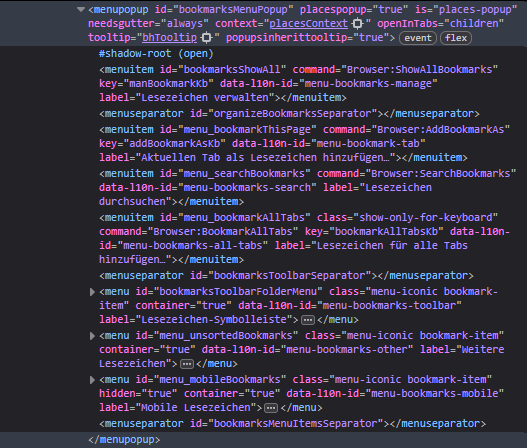This screenshot has height=448, width=527.
Task: Click command value "Browser:SearchBookmarks"
Action: point(441,174)
